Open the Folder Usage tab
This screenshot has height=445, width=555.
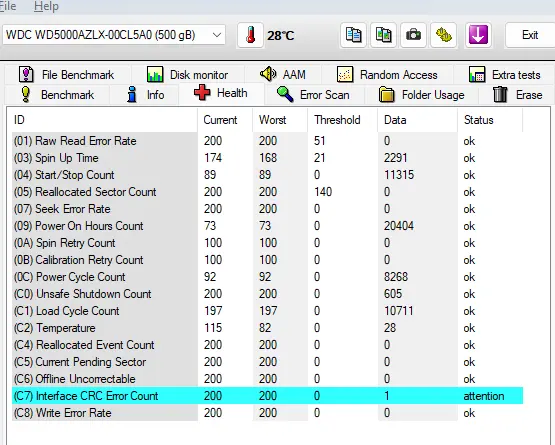point(421,95)
